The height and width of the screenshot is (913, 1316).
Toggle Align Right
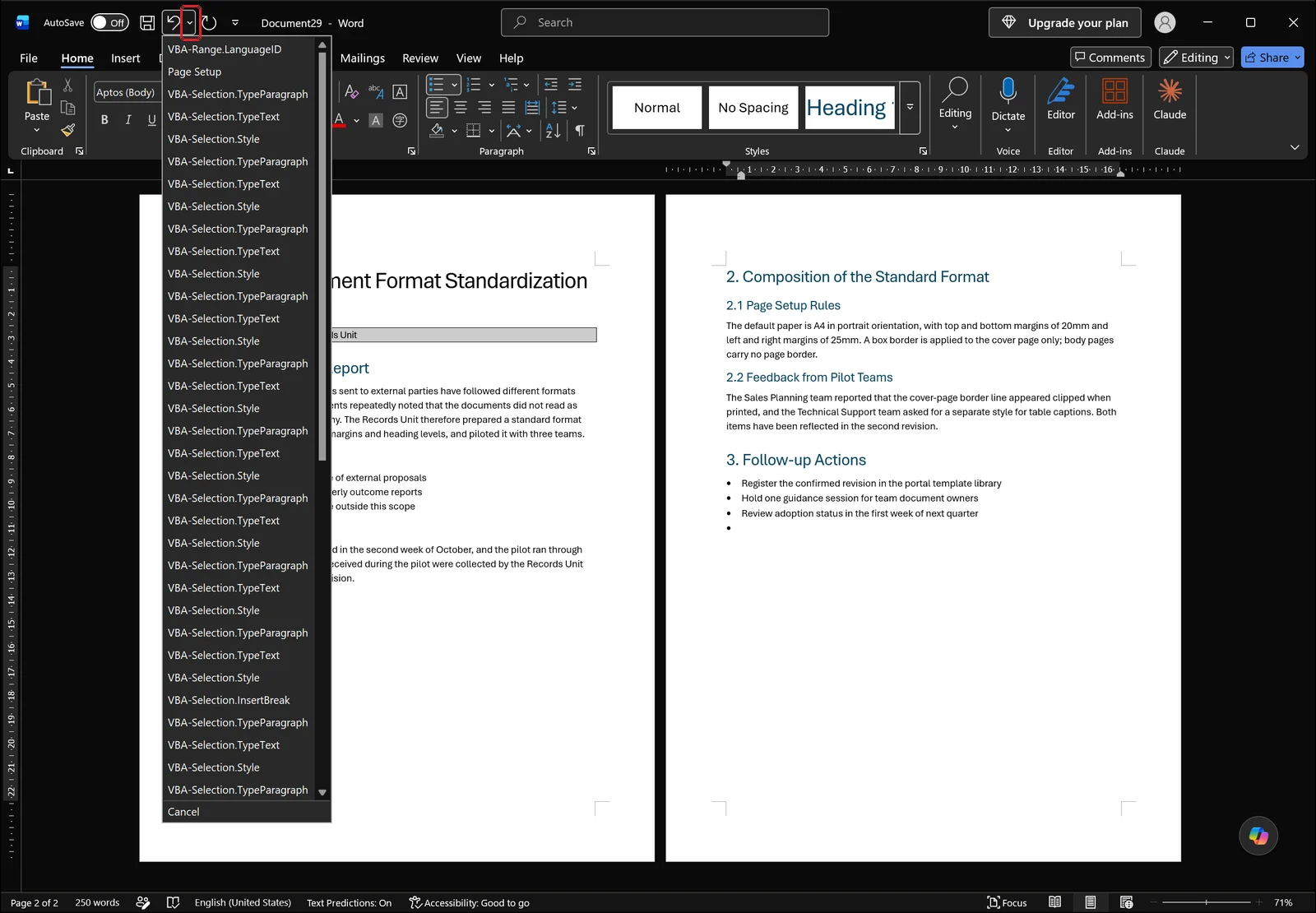click(484, 108)
